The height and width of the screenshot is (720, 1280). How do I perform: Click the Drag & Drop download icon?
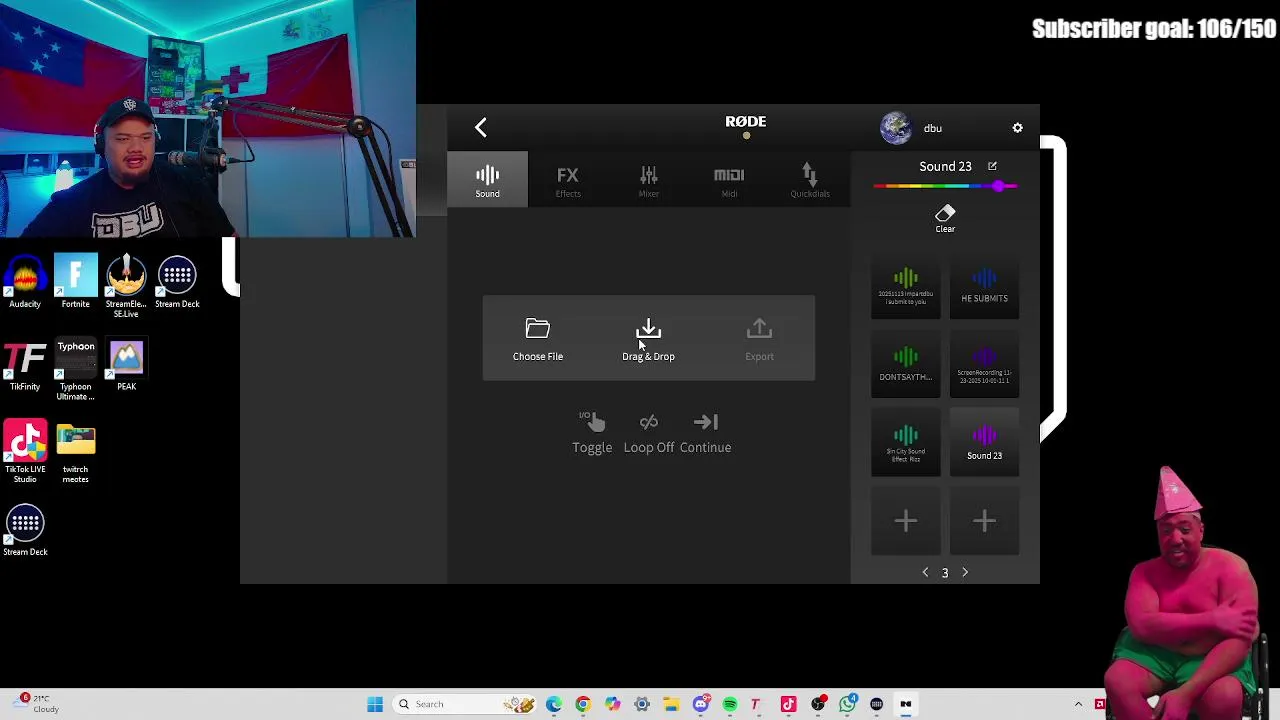click(x=648, y=329)
